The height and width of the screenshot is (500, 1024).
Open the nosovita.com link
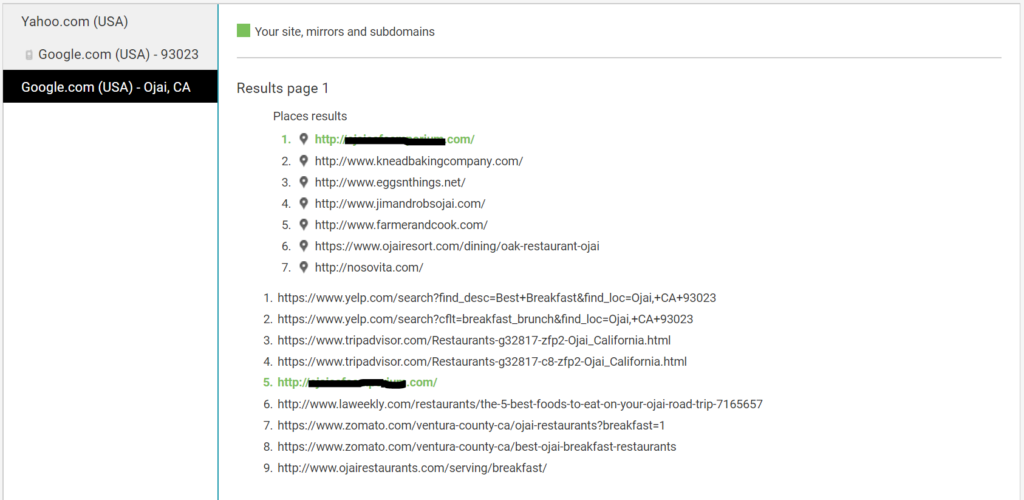pyautogui.click(x=369, y=267)
